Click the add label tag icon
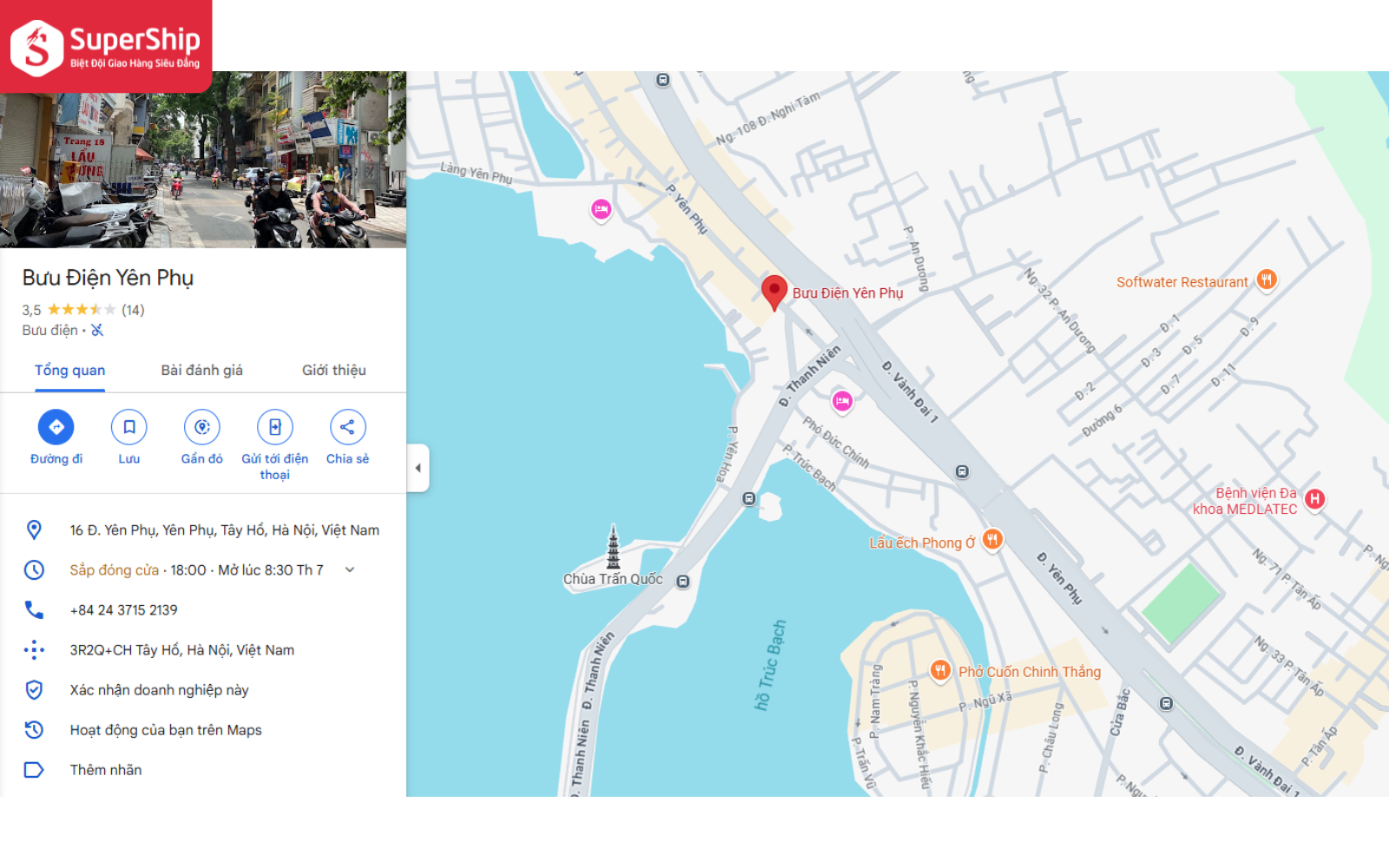The height and width of the screenshot is (868, 1389). coord(34,769)
